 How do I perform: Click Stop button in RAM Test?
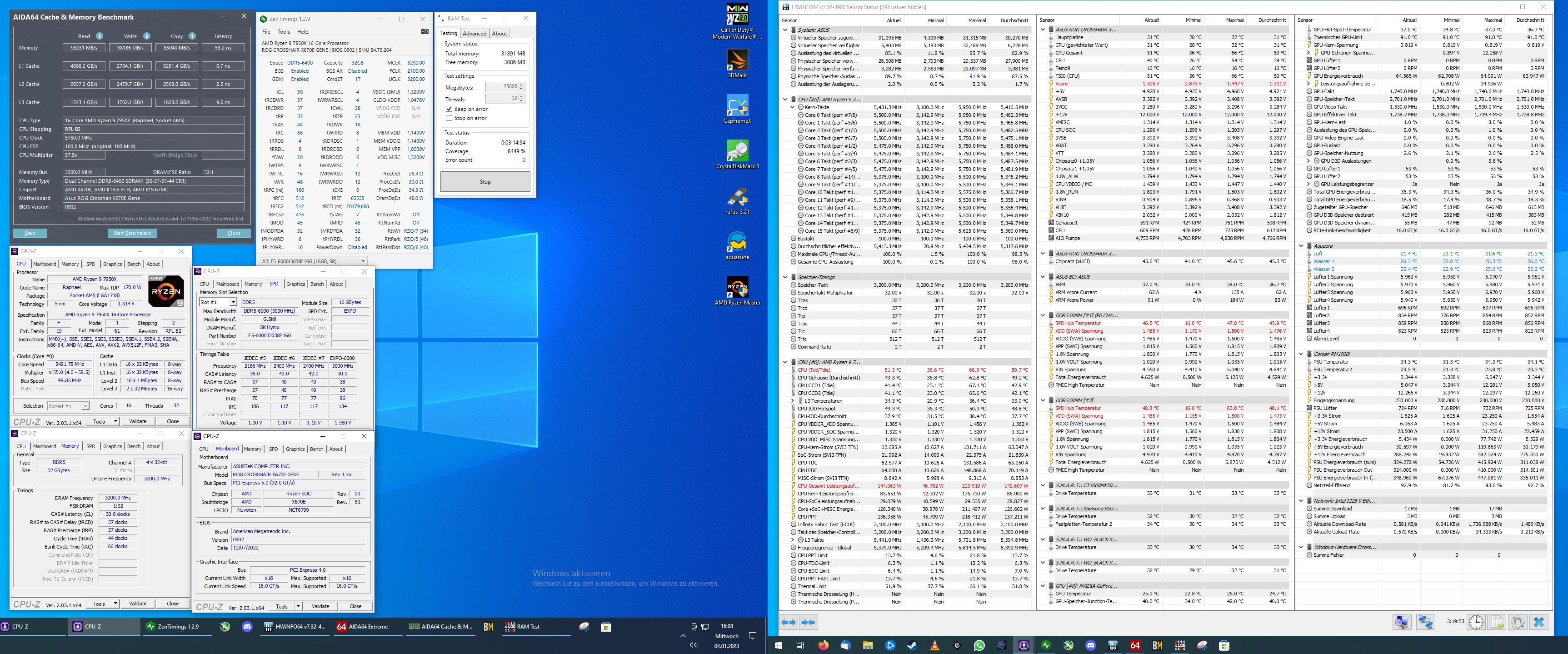click(485, 181)
